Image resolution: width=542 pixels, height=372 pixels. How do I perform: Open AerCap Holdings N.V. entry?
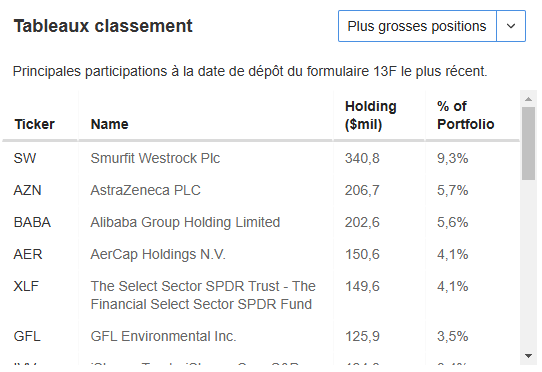[158, 254]
